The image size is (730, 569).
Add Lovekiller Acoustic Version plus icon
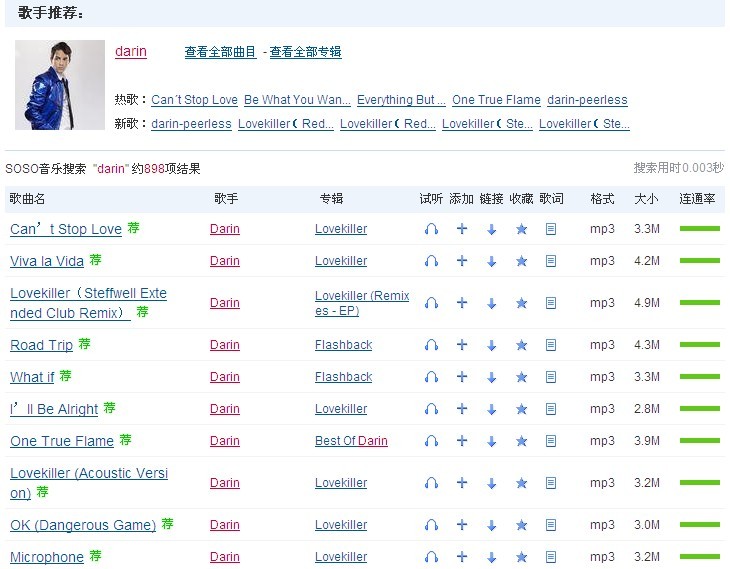462,483
